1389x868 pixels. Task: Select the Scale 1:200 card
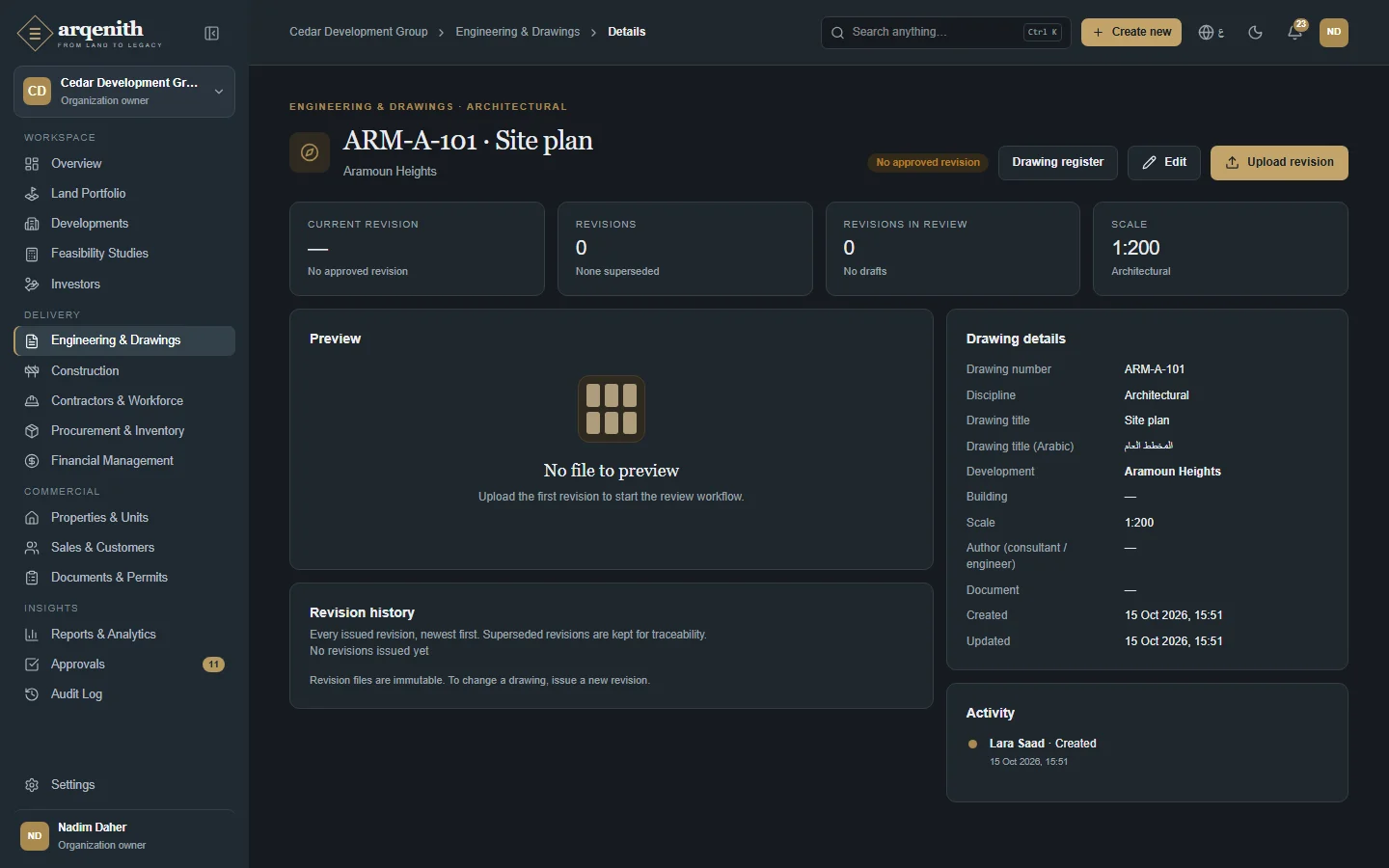click(x=1220, y=249)
